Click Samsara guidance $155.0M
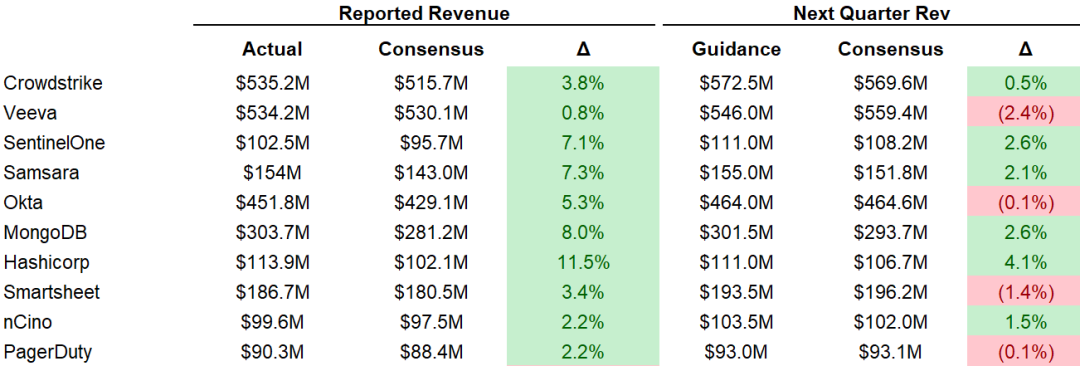Viewport: 1080px width, 366px height. [736, 173]
